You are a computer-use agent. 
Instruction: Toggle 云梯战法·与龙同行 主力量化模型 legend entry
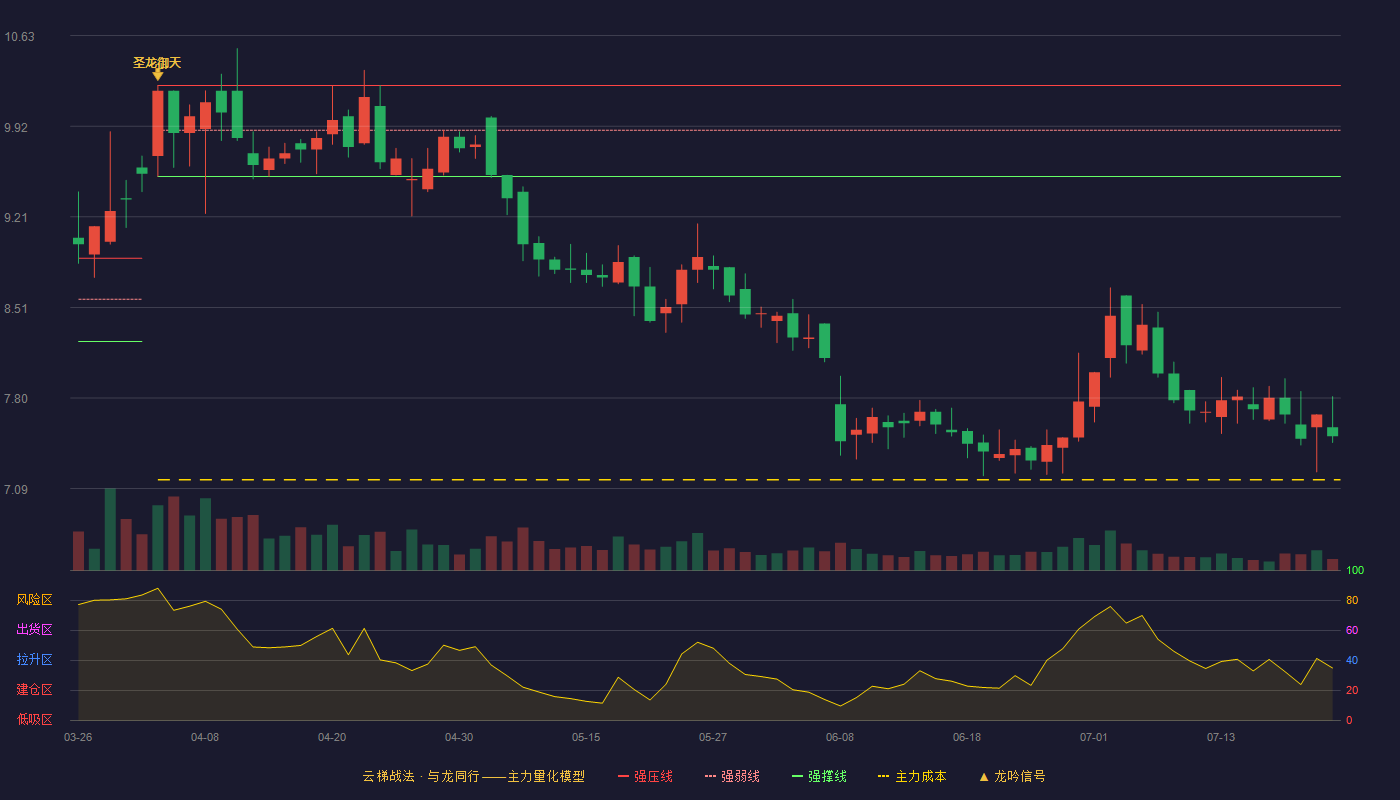click(x=473, y=776)
